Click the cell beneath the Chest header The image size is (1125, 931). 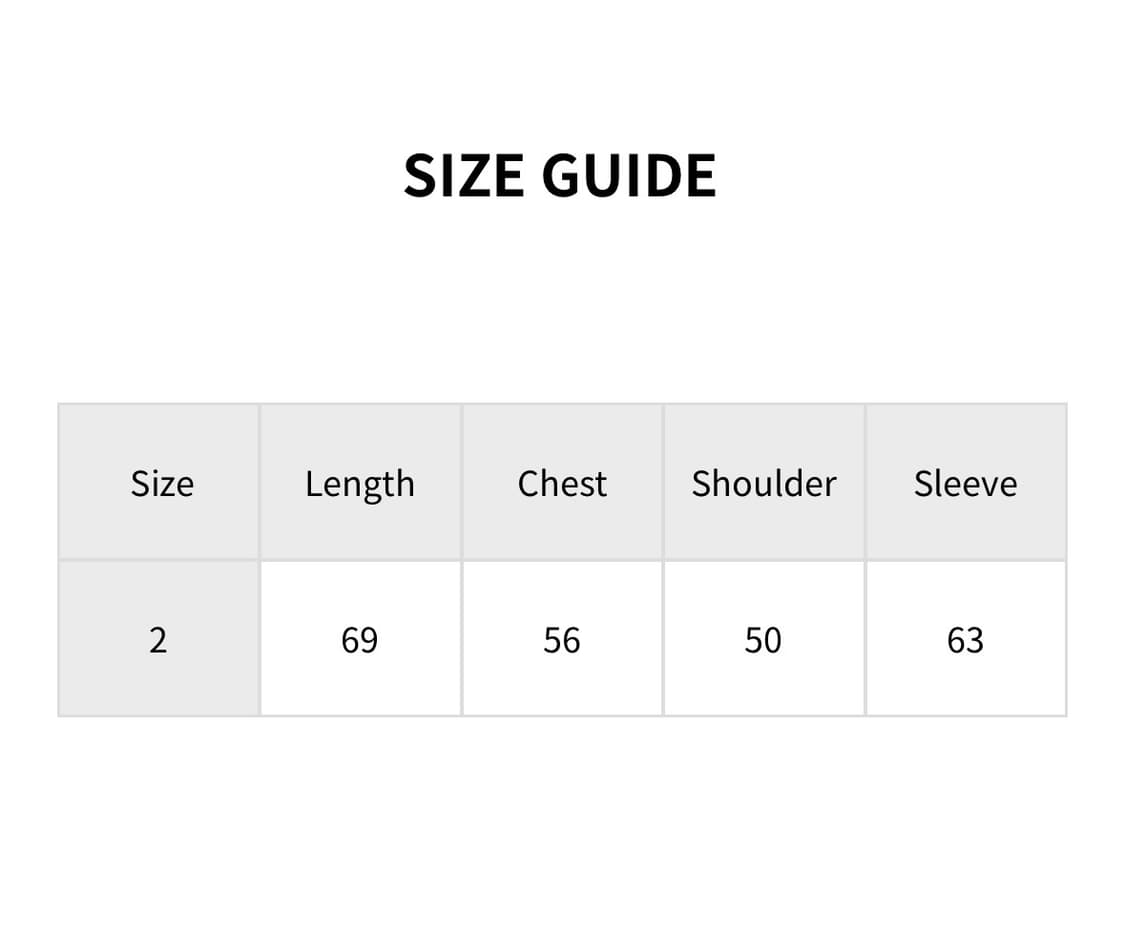pyautogui.click(x=562, y=639)
